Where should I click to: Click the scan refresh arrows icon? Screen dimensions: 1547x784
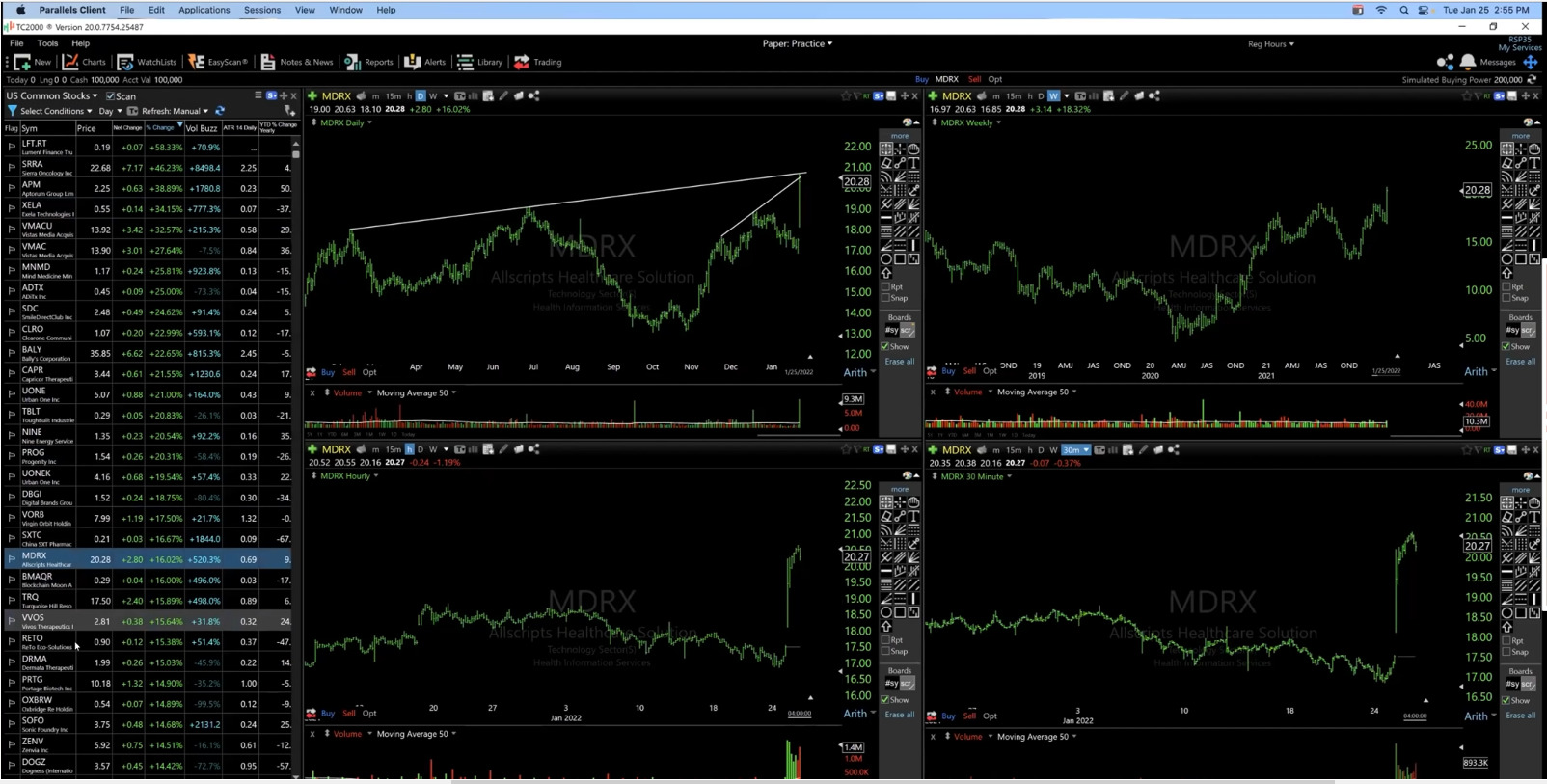coord(220,111)
